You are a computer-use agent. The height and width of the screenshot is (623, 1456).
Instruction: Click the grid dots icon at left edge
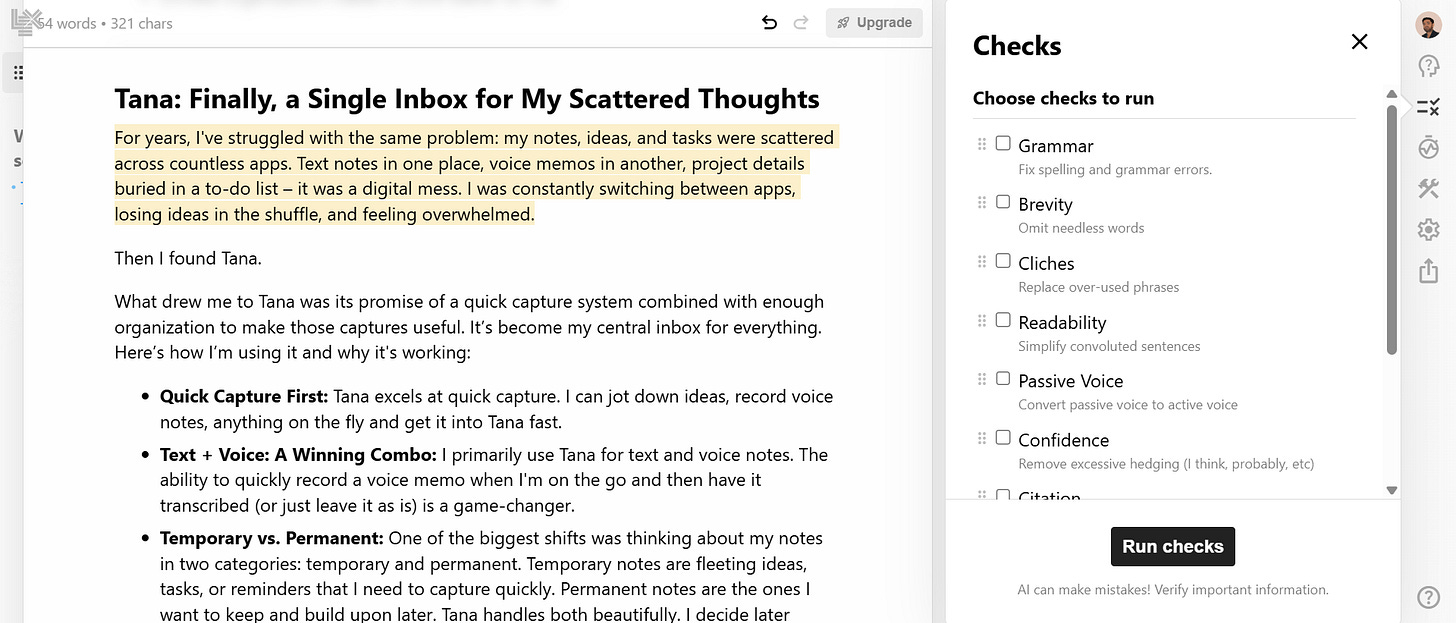[18, 73]
